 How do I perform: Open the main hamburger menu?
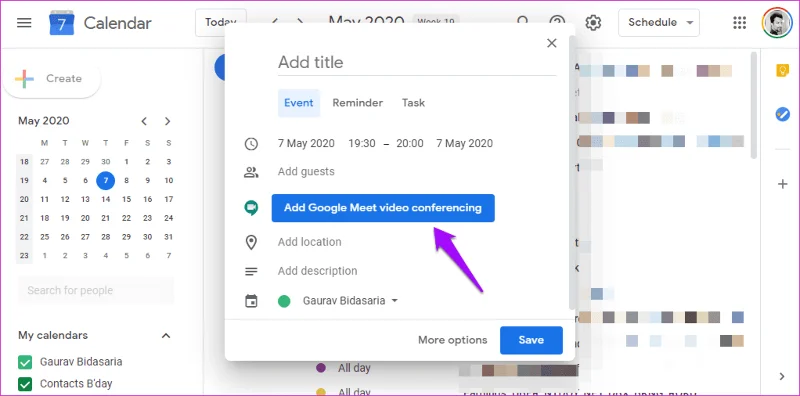pos(24,23)
